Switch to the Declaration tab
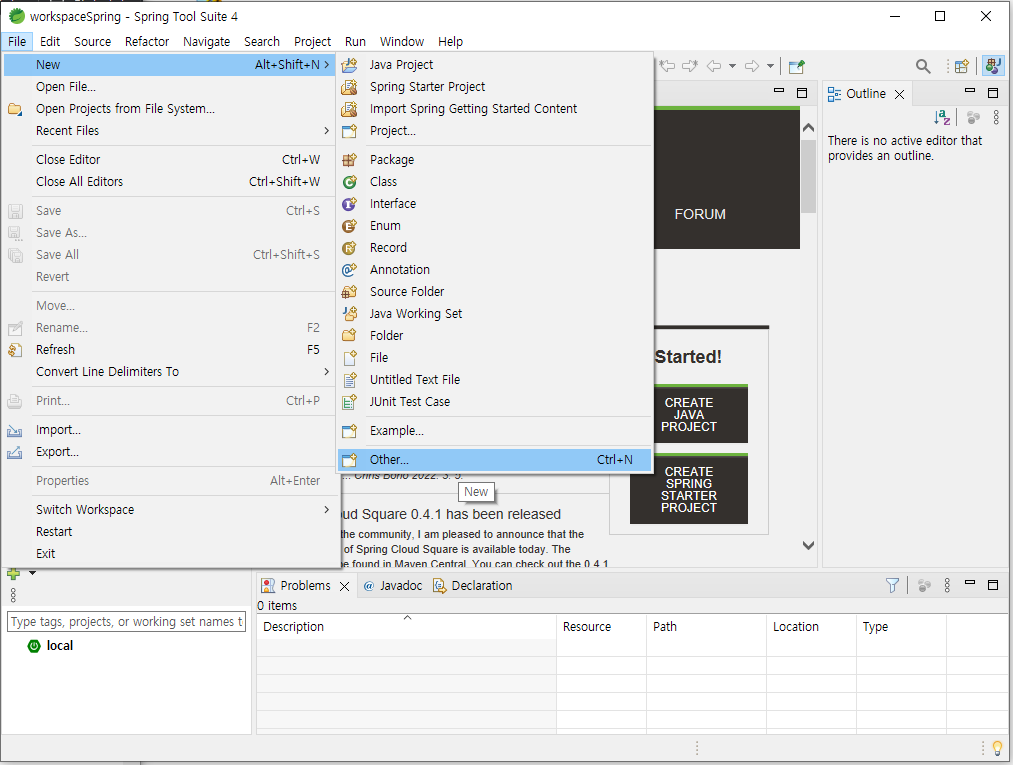 [473, 585]
